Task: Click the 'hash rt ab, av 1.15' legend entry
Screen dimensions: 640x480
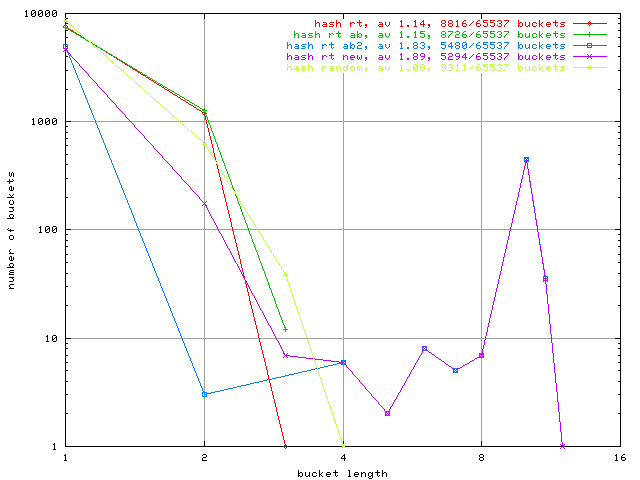Action: click(429, 35)
